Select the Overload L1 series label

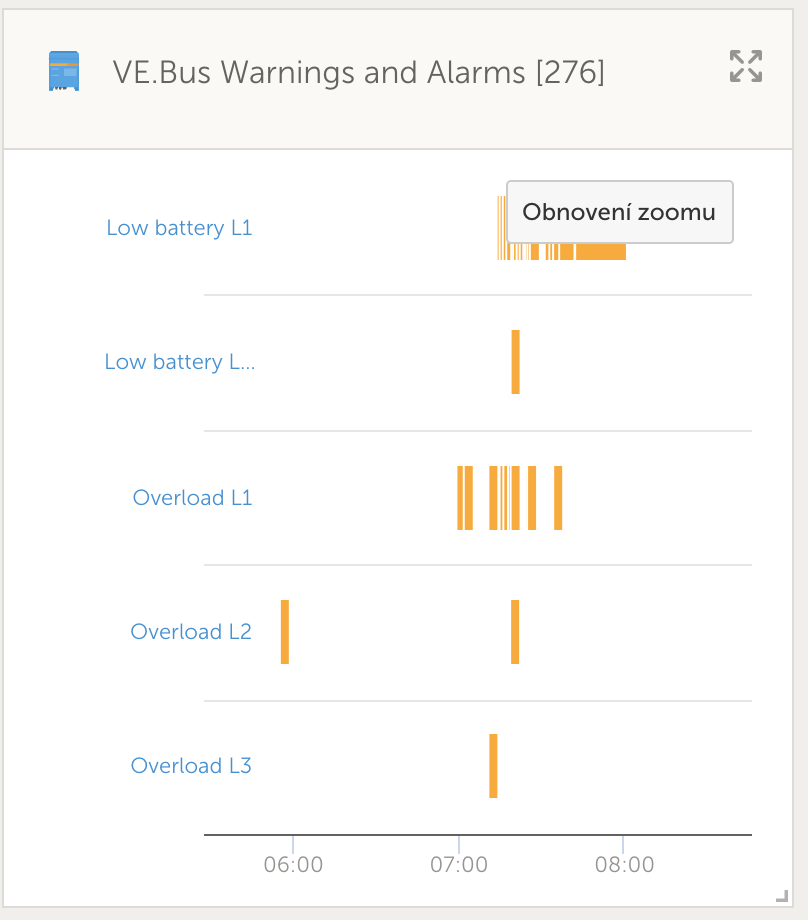coord(192,497)
